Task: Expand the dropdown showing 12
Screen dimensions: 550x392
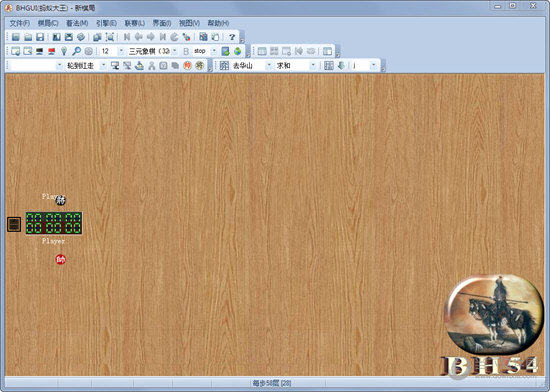Action: click(121, 51)
